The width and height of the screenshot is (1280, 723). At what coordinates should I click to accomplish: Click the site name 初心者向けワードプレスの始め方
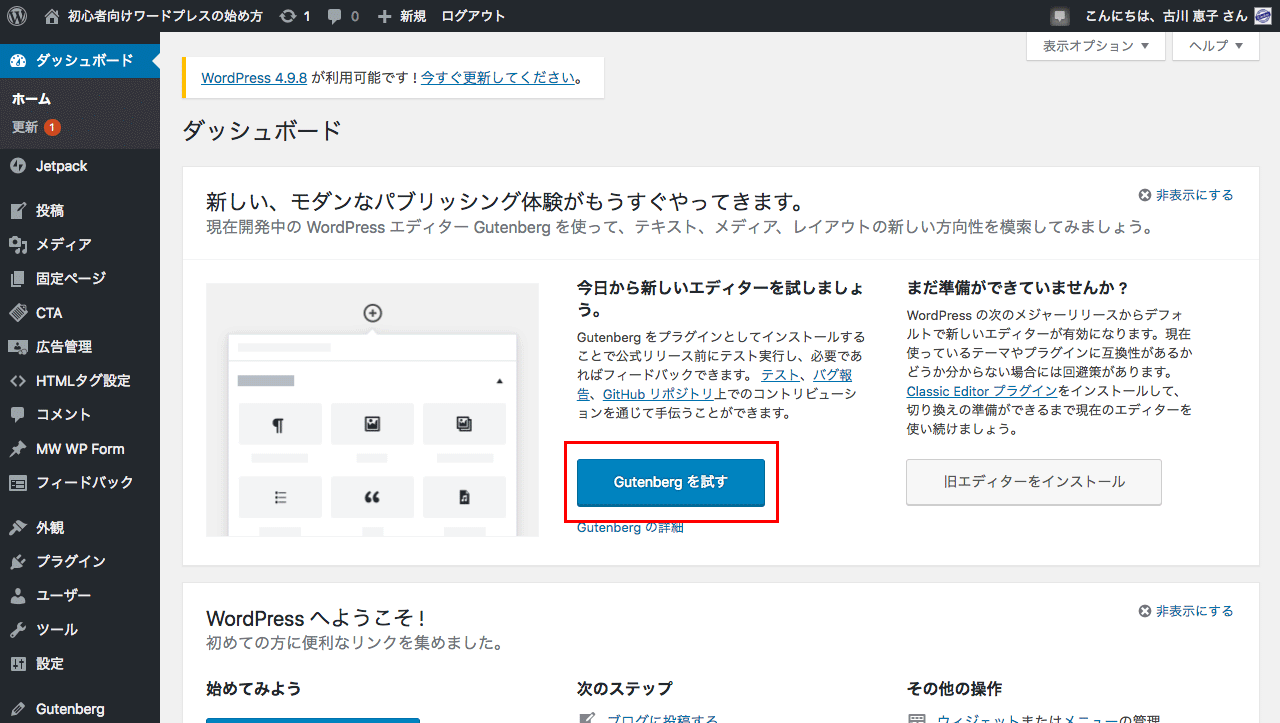pos(164,16)
